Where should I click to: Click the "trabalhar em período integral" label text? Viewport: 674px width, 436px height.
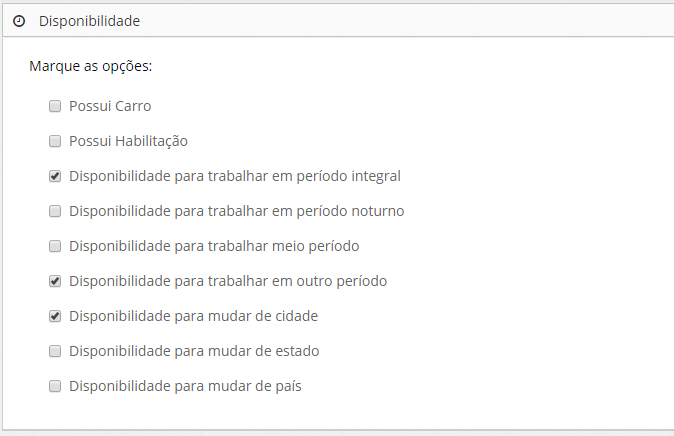coord(234,176)
